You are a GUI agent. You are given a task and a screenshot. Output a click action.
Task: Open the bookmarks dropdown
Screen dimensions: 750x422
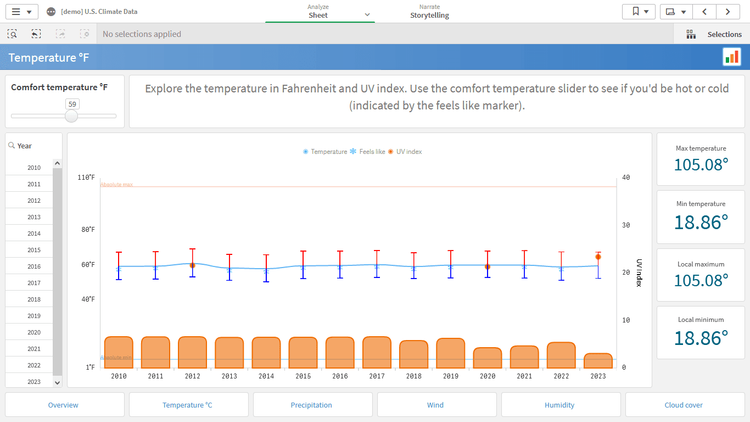pyautogui.click(x=638, y=12)
